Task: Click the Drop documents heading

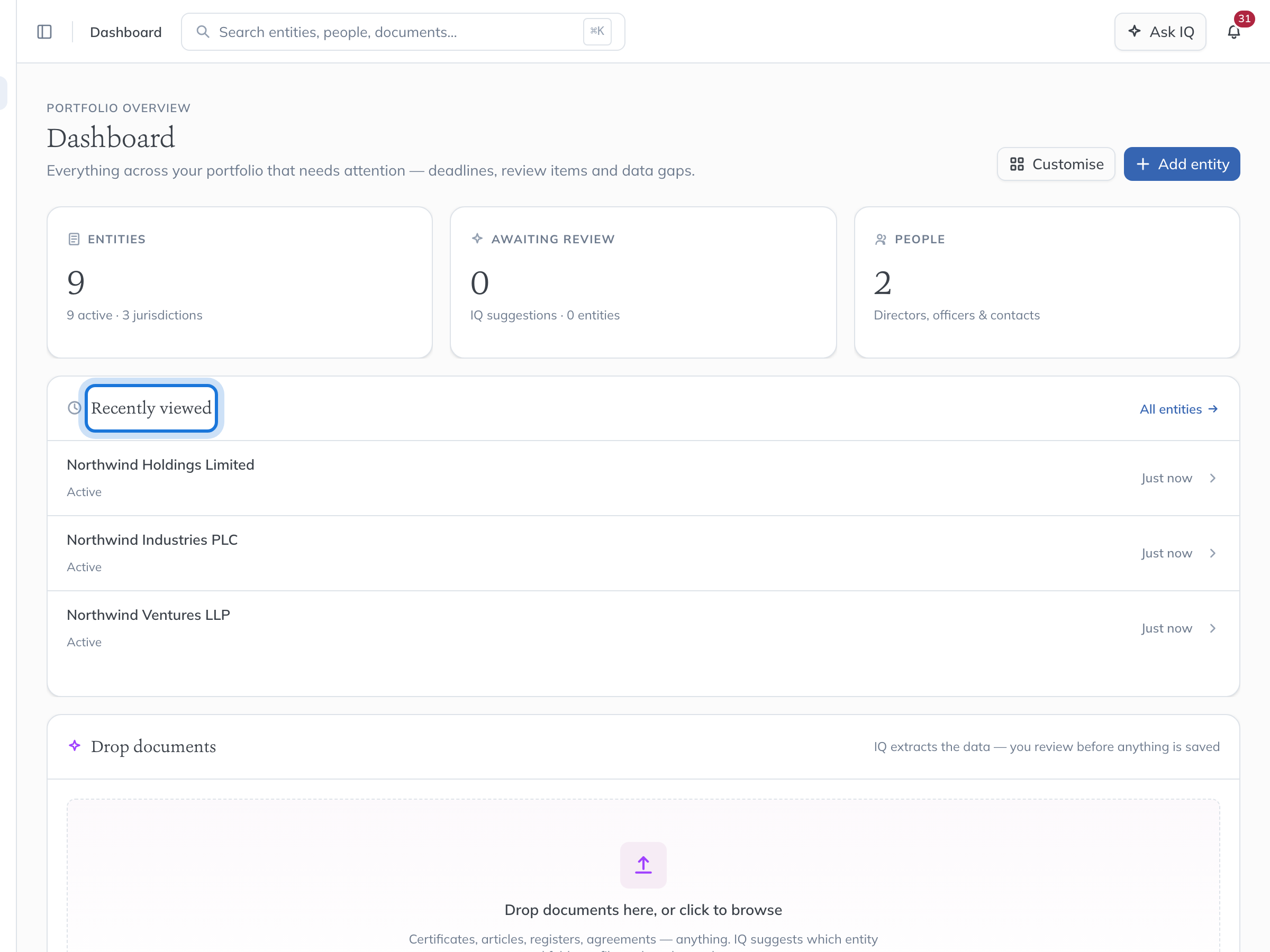Action: pyautogui.click(x=153, y=746)
